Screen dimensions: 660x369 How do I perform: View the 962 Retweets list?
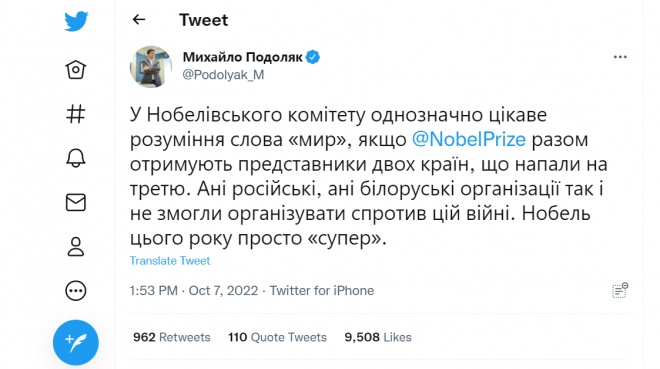click(x=172, y=337)
